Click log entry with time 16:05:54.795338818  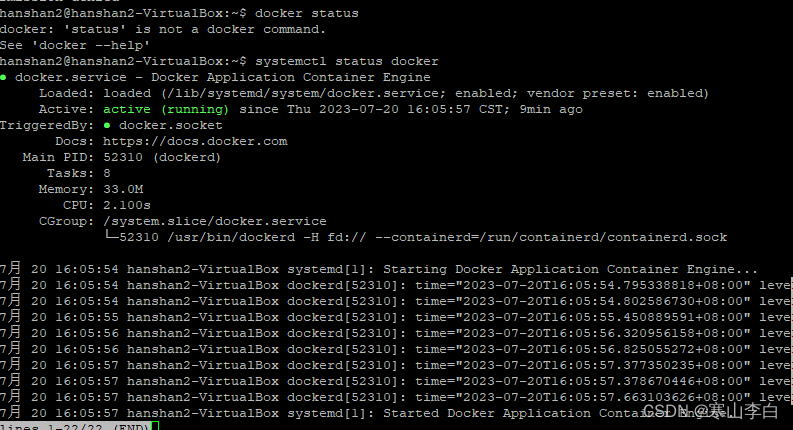(x=394, y=285)
